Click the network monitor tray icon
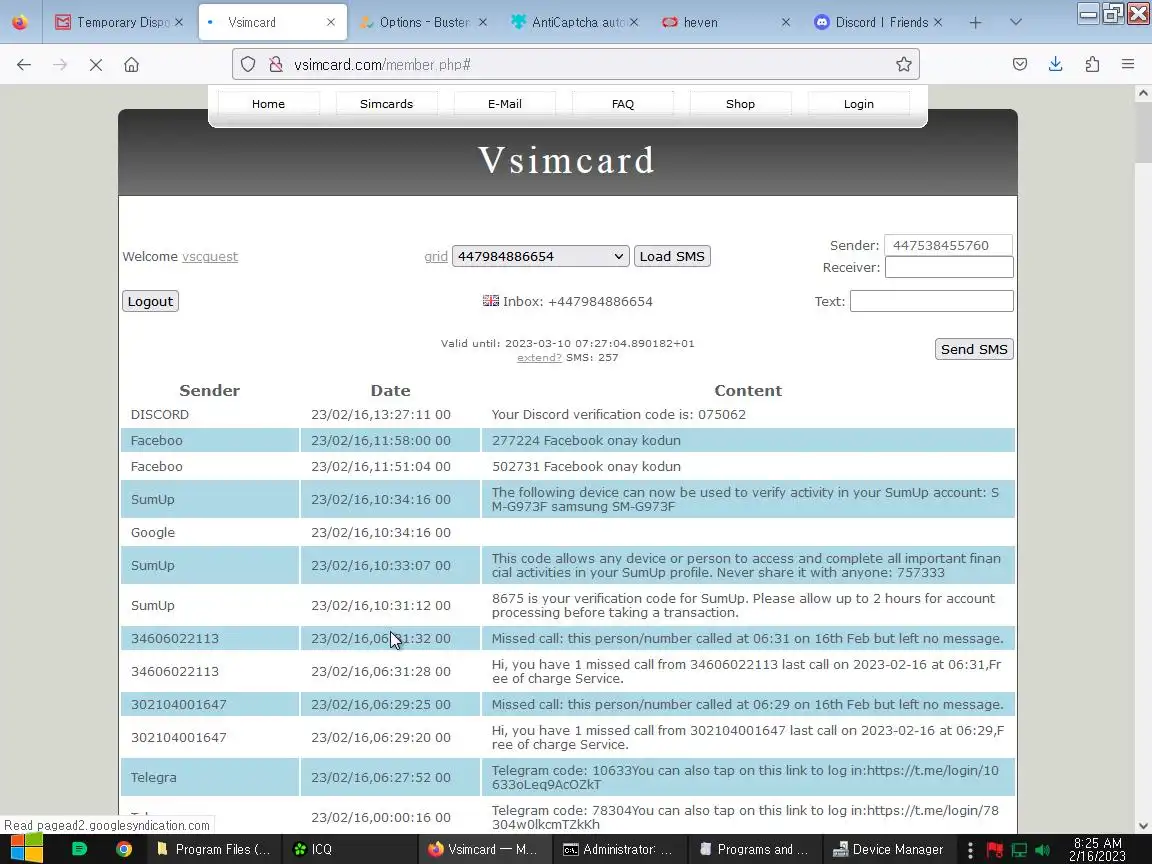Viewport: 1152px width, 864px height. coord(1019,850)
